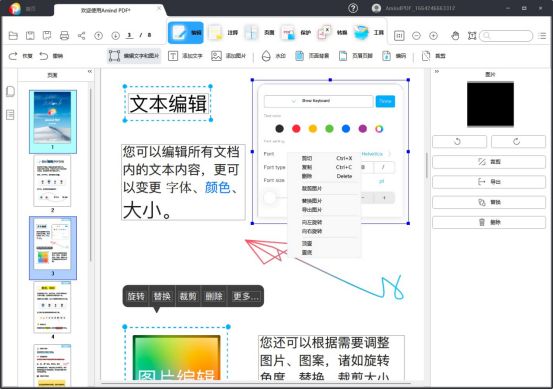Expand the Show Keyboard dropdown
The height and width of the screenshot is (390, 553).
coord(318,101)
